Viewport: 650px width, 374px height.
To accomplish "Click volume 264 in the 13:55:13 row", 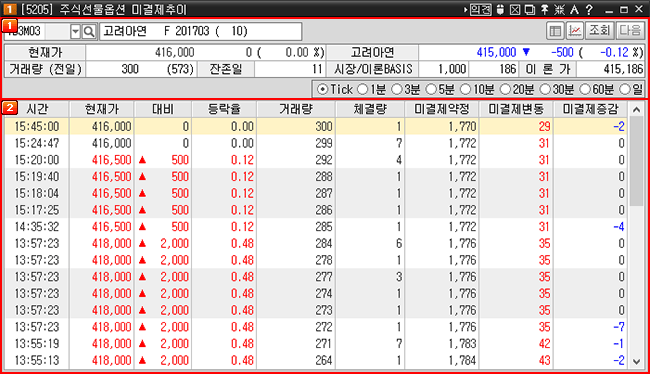I will [x=323, y=360].
